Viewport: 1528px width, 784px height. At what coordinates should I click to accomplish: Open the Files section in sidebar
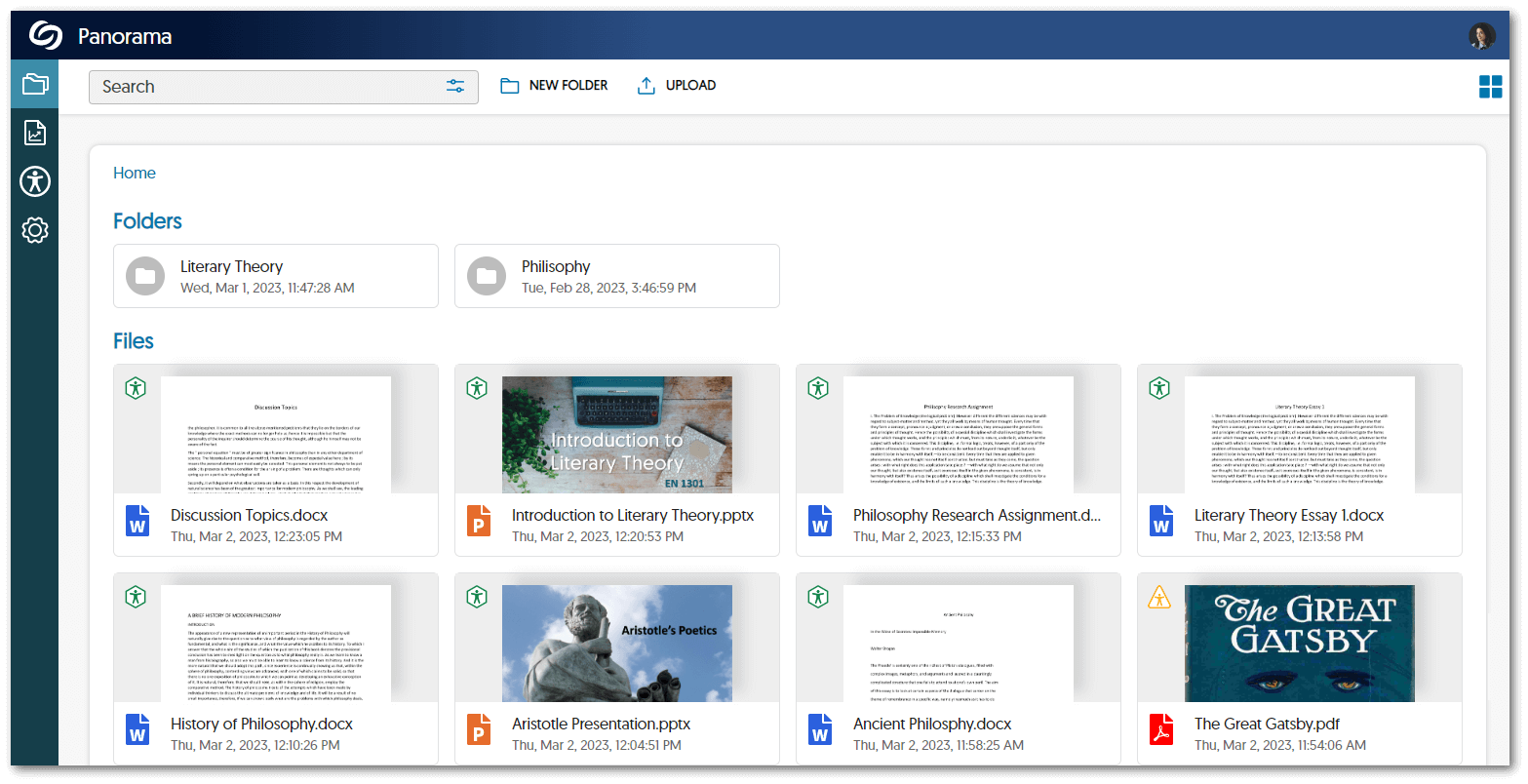pyautogui.click(x=35, y=84)
